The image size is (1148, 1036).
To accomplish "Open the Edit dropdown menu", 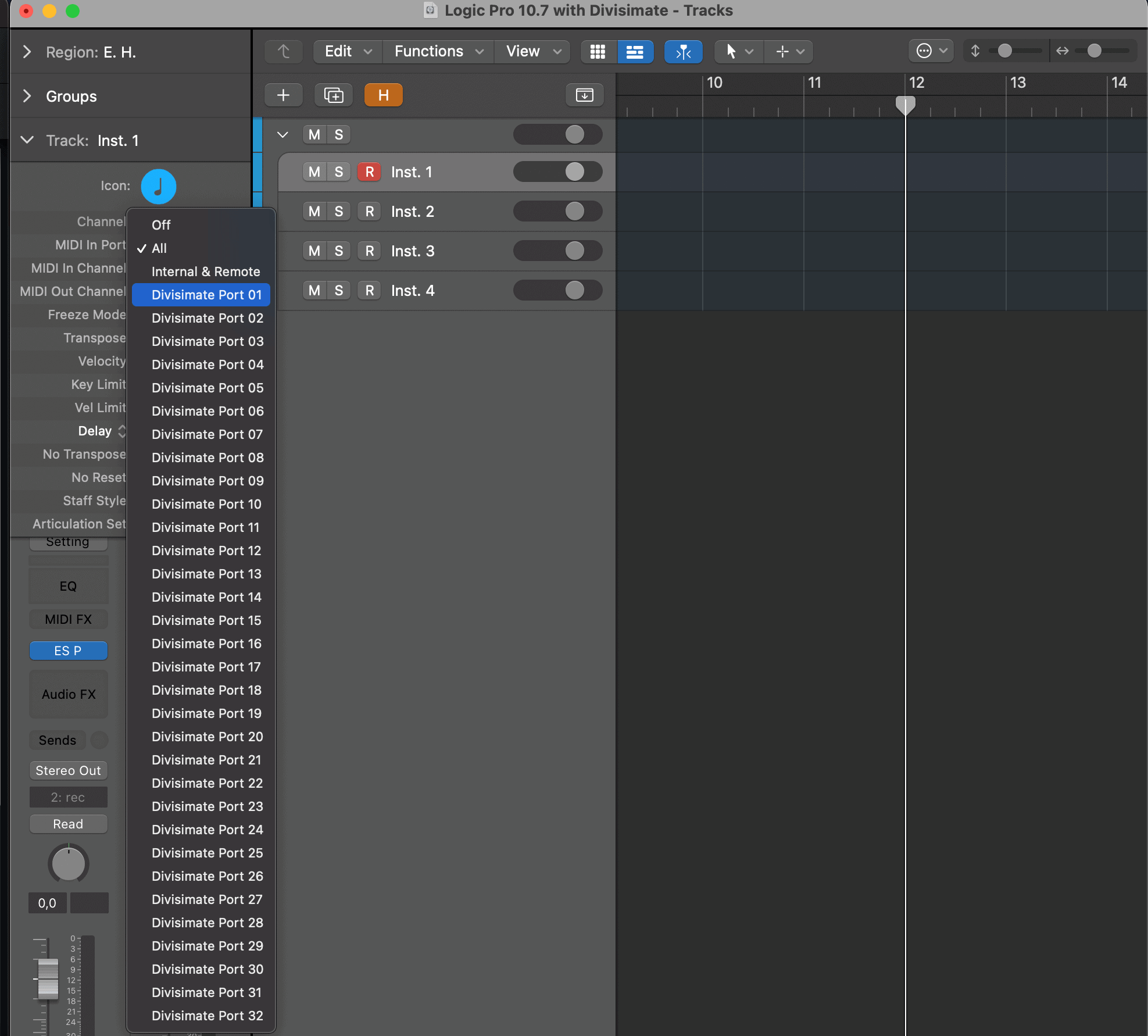I will (348, 51).
